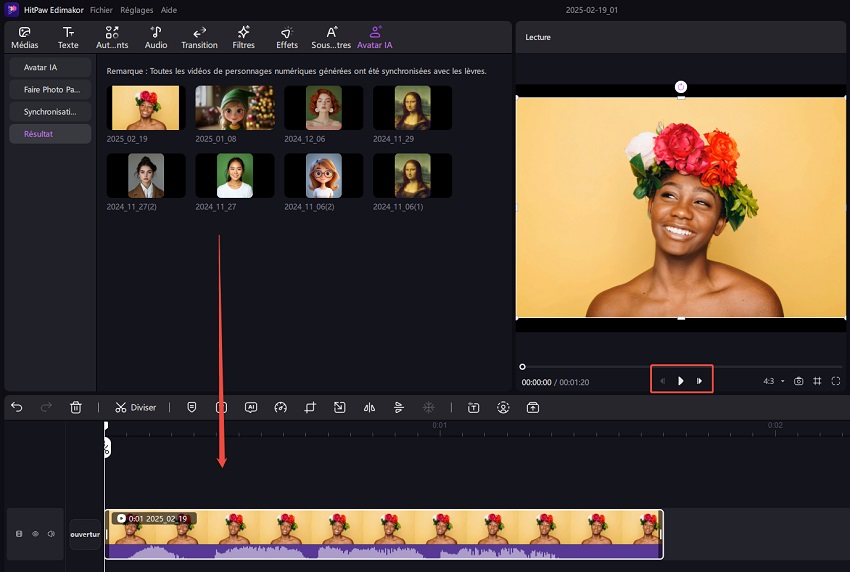850x572 pixels.
Task: Play the preview video
Action: [x=681, y=381]
